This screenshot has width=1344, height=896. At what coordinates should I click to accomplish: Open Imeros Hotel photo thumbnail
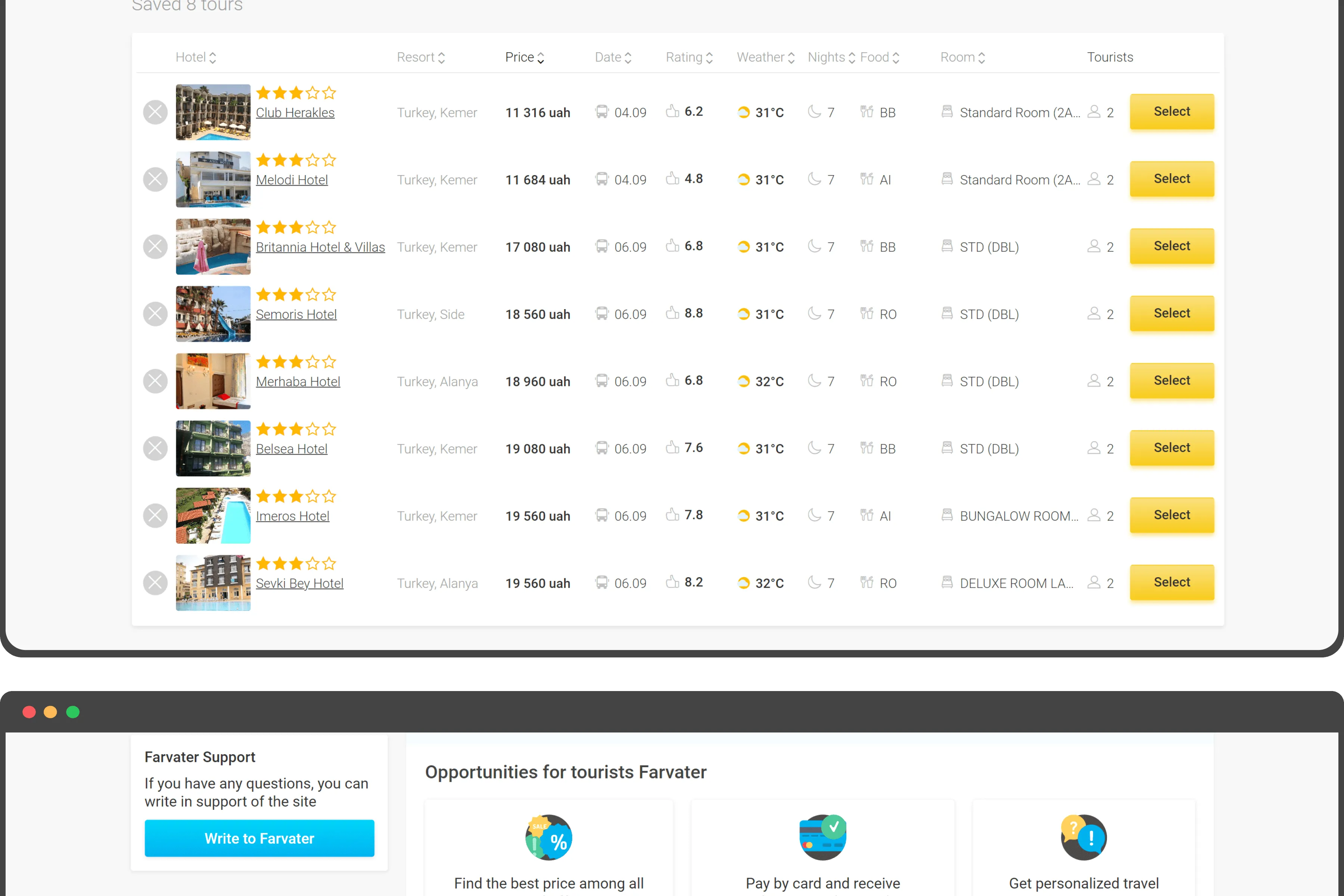(x=213, y=516)
